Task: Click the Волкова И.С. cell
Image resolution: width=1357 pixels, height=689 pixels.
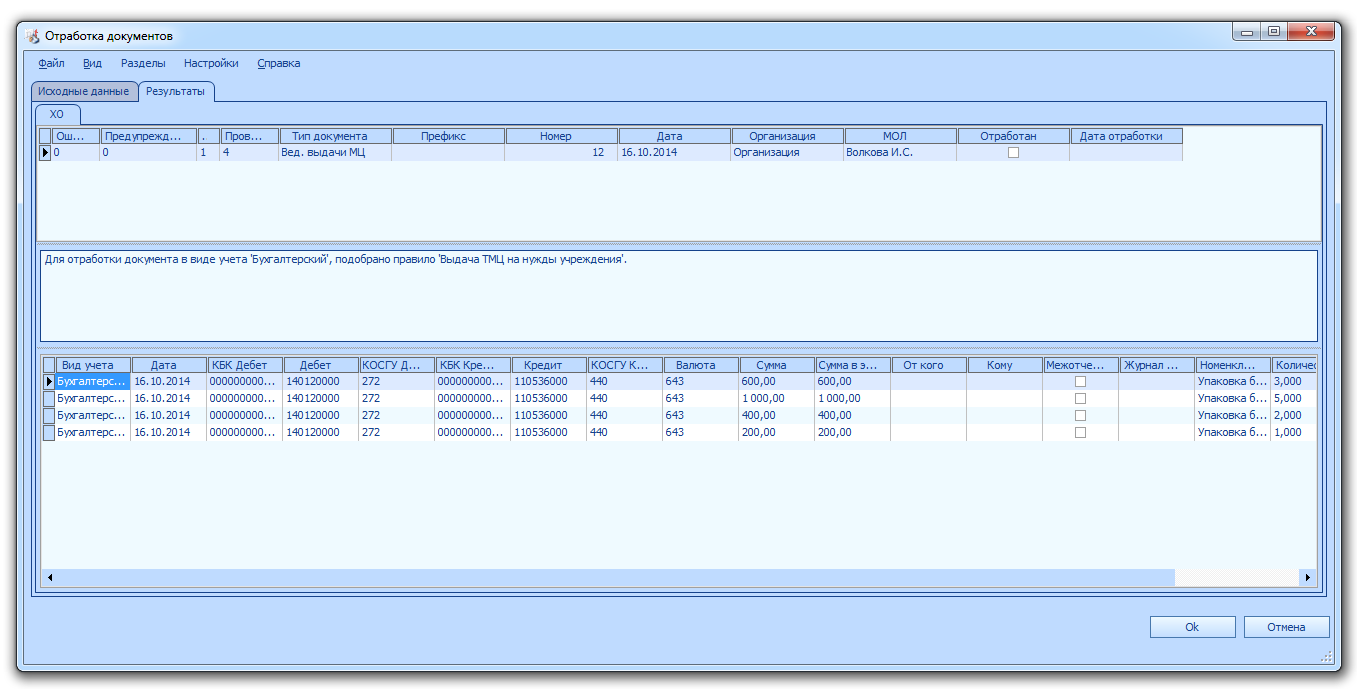Action: pyautogui.click(x=900, y=153)
